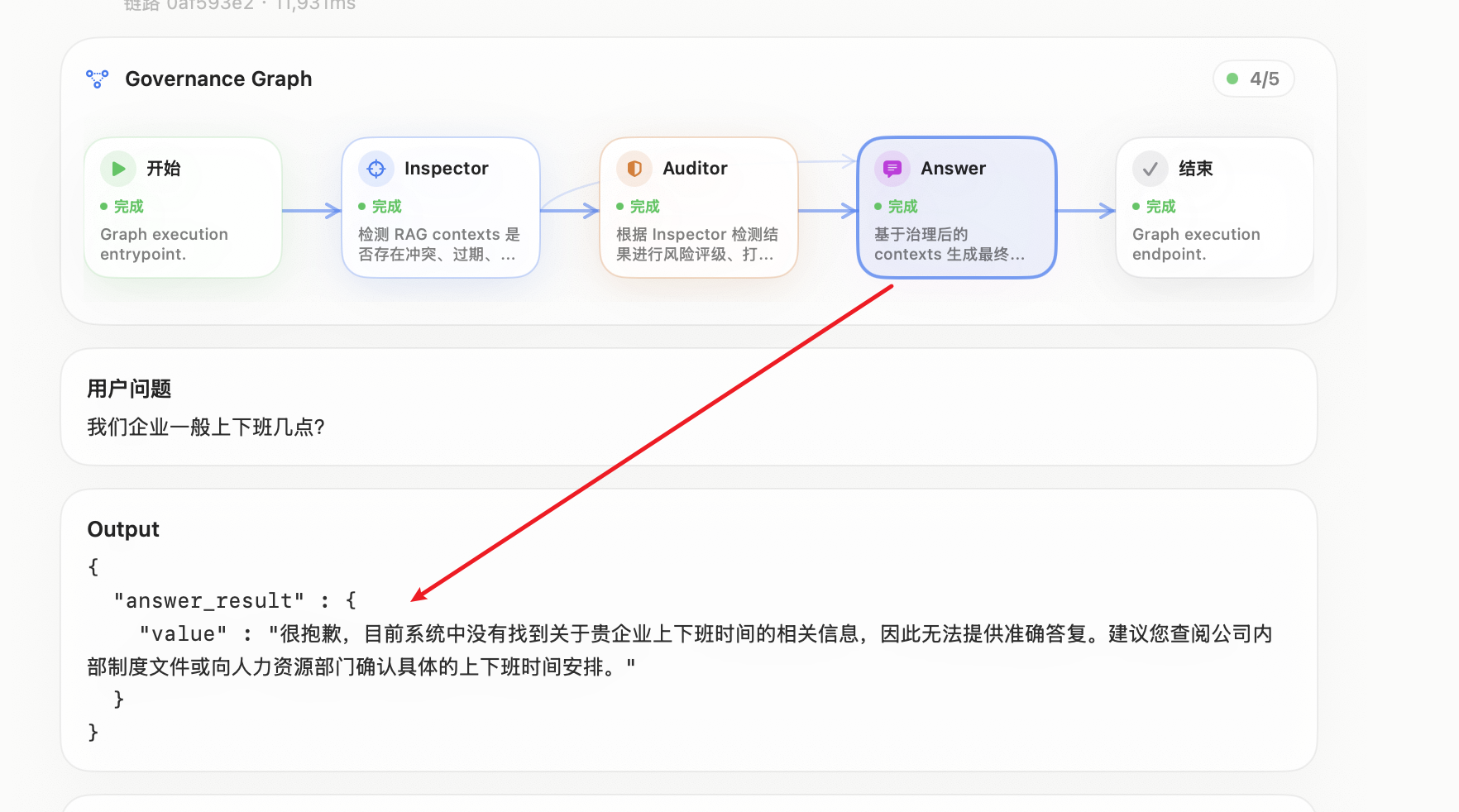This screenshot has height=812, width=1459.
Task: Click the Inspector crosshair icon
Action: point(376,169)
